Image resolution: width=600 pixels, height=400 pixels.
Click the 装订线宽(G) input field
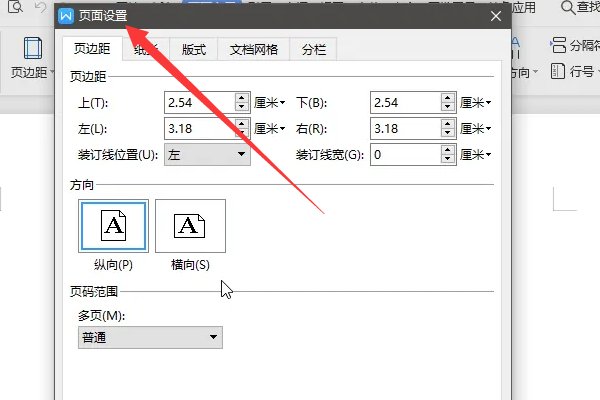pyautogui.click(x=406, y=155)
